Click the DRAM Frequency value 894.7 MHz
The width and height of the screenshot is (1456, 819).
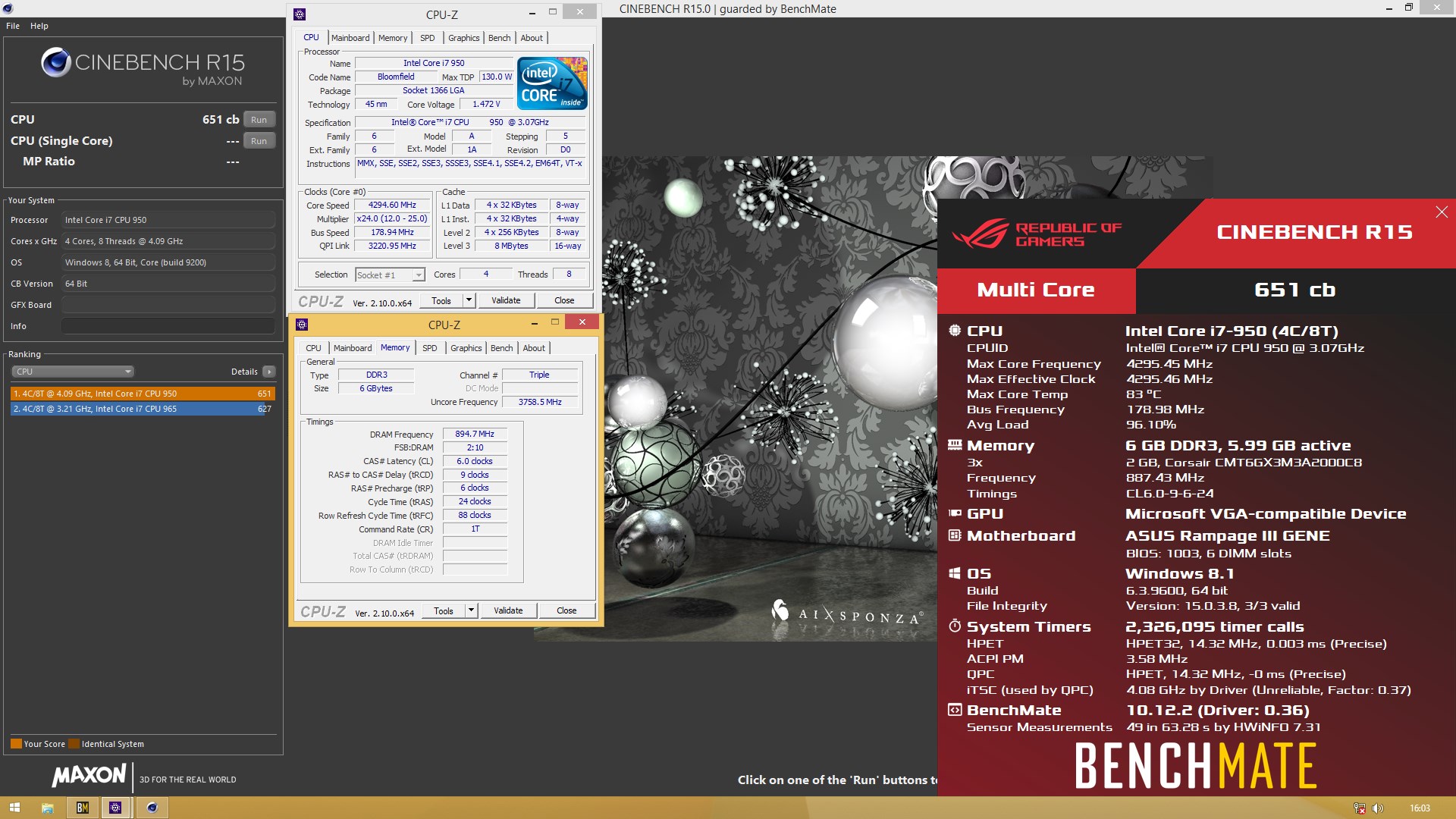tap(475, 435)
